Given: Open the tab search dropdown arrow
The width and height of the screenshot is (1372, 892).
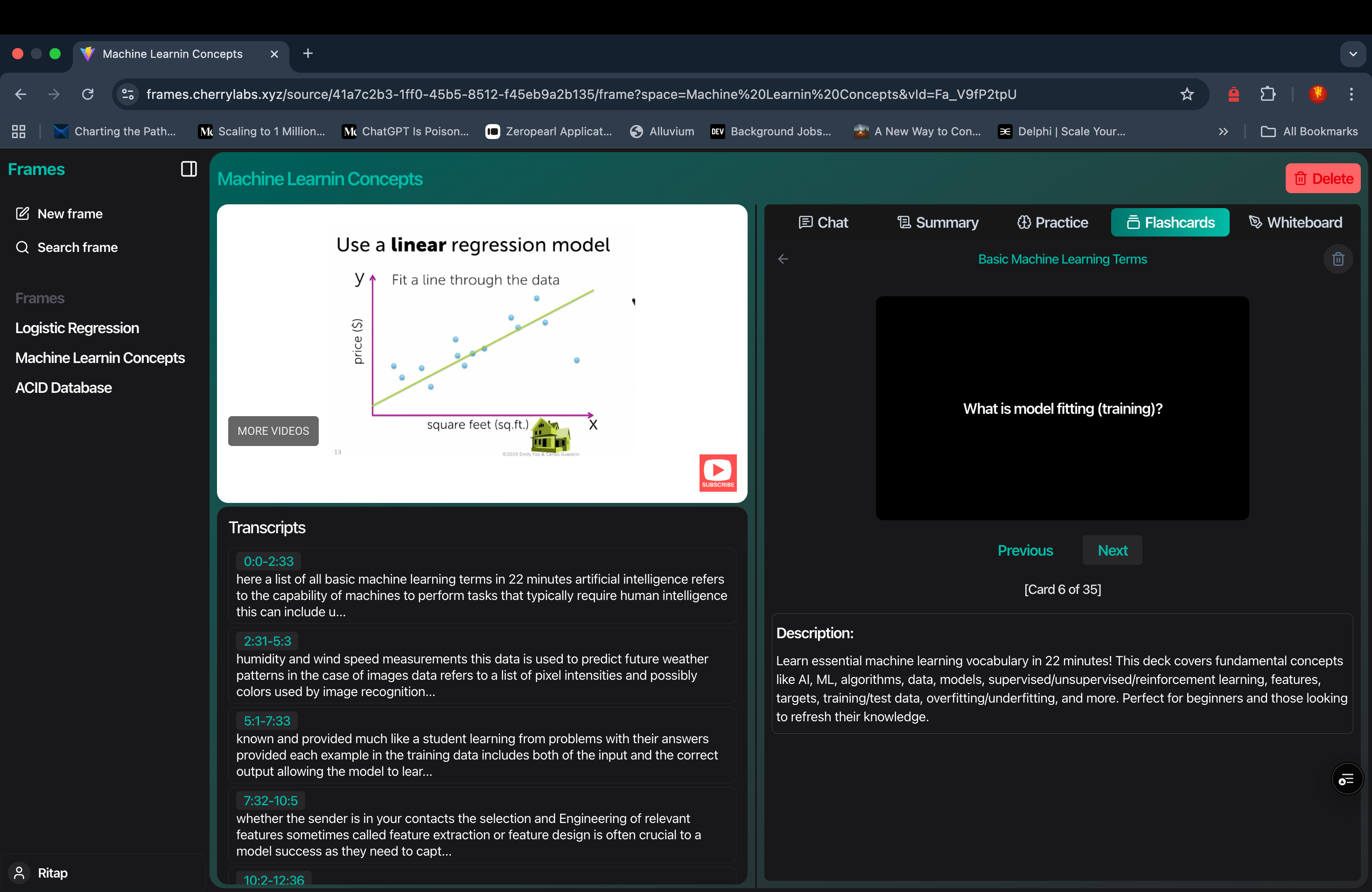Looking at the screenshot, I should click(1353, 54).
